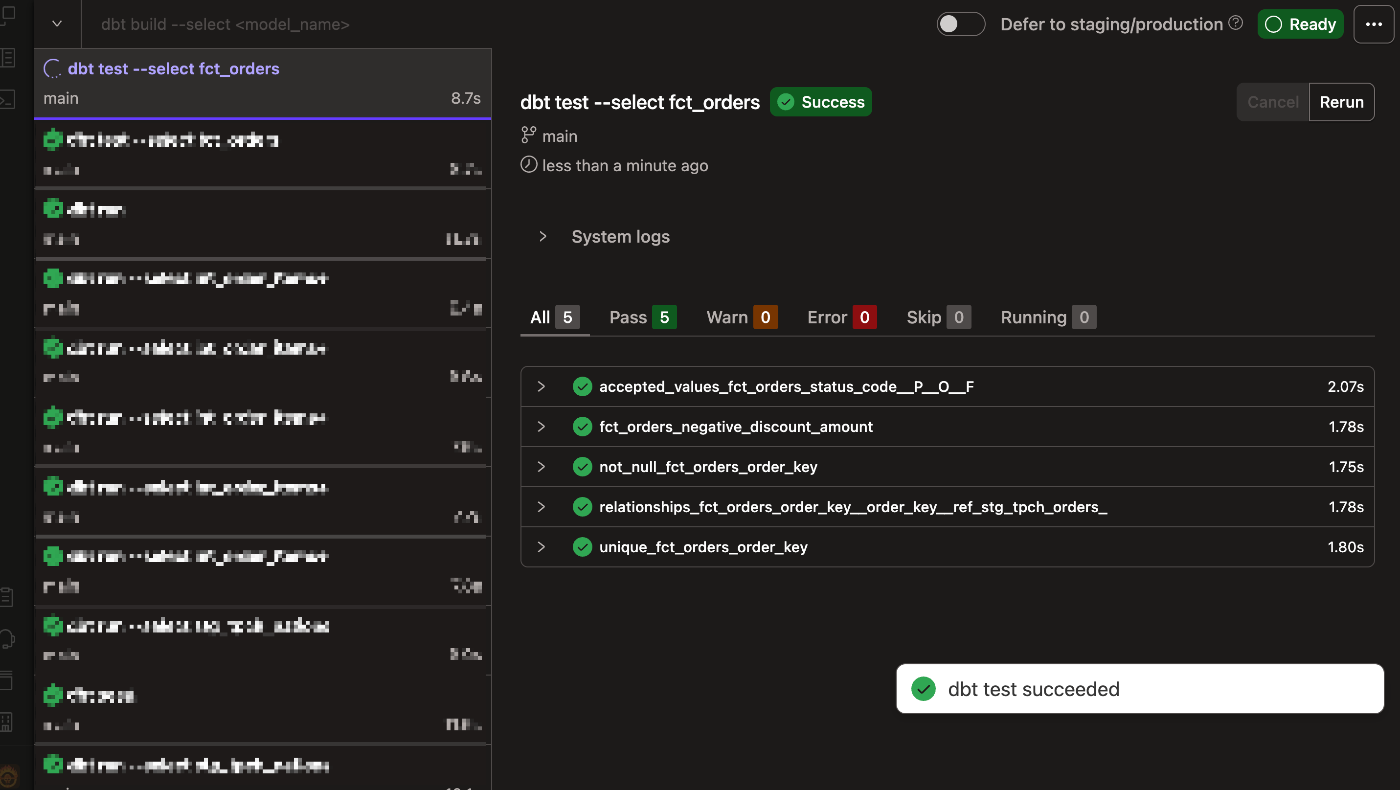1400x790 pixels.
Task: Expand the accepted_values_fct_orders_status_code test row
Action: (x=541, y=386)
